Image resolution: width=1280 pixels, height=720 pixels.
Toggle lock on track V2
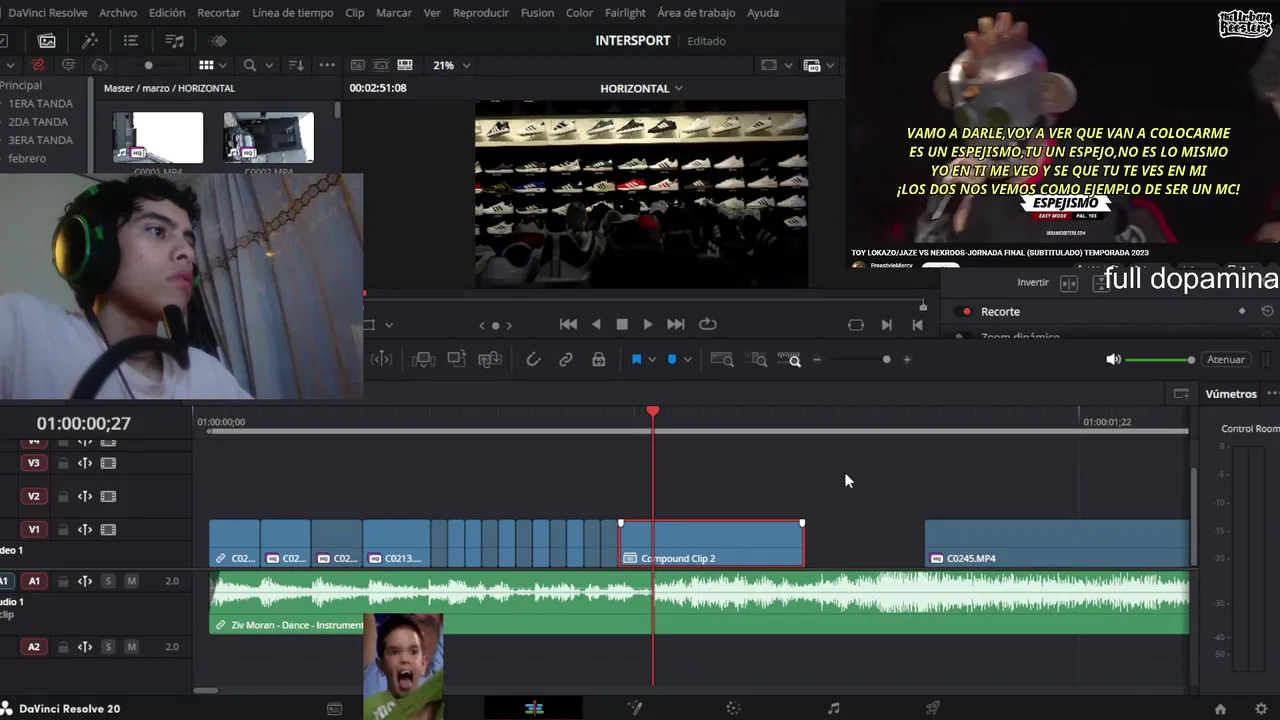(63, 496)
